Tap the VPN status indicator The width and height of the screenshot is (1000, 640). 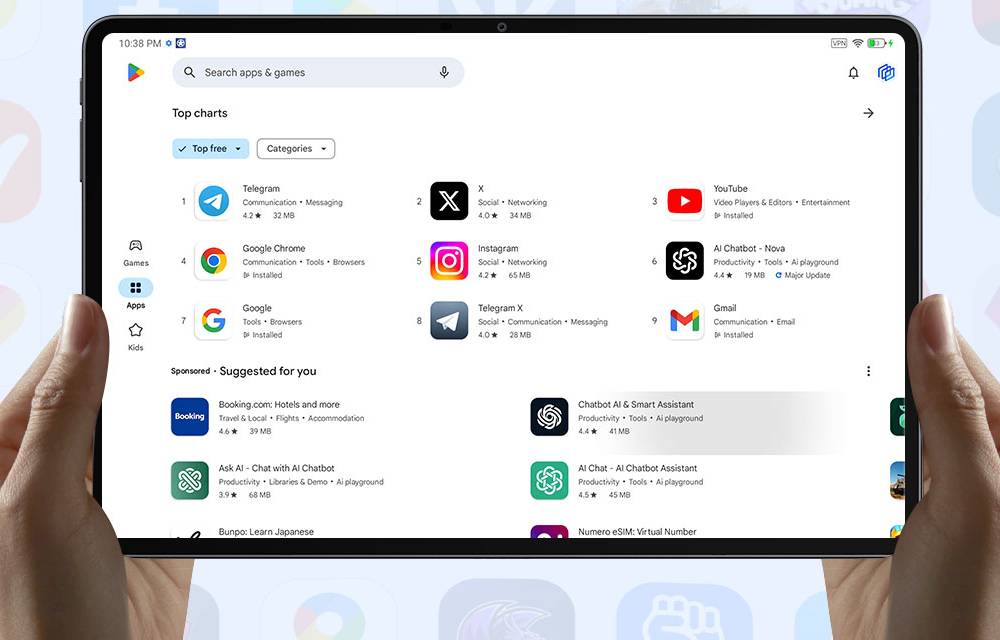[x=839, y=43]
